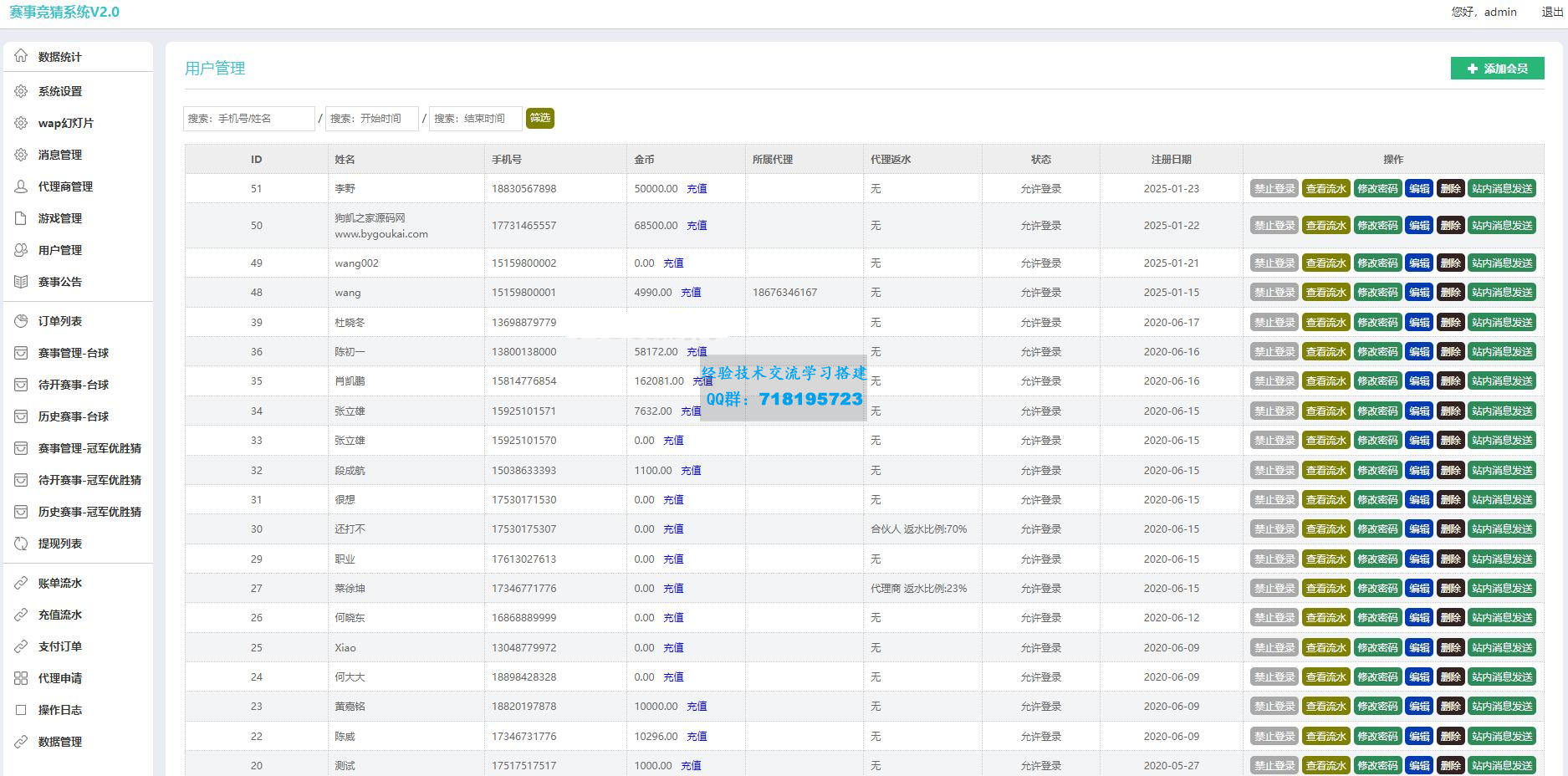The width and height of the screenshot is (1568, 776).
Task: Click 删除 button for user wang
Action: pos(1450,293)
